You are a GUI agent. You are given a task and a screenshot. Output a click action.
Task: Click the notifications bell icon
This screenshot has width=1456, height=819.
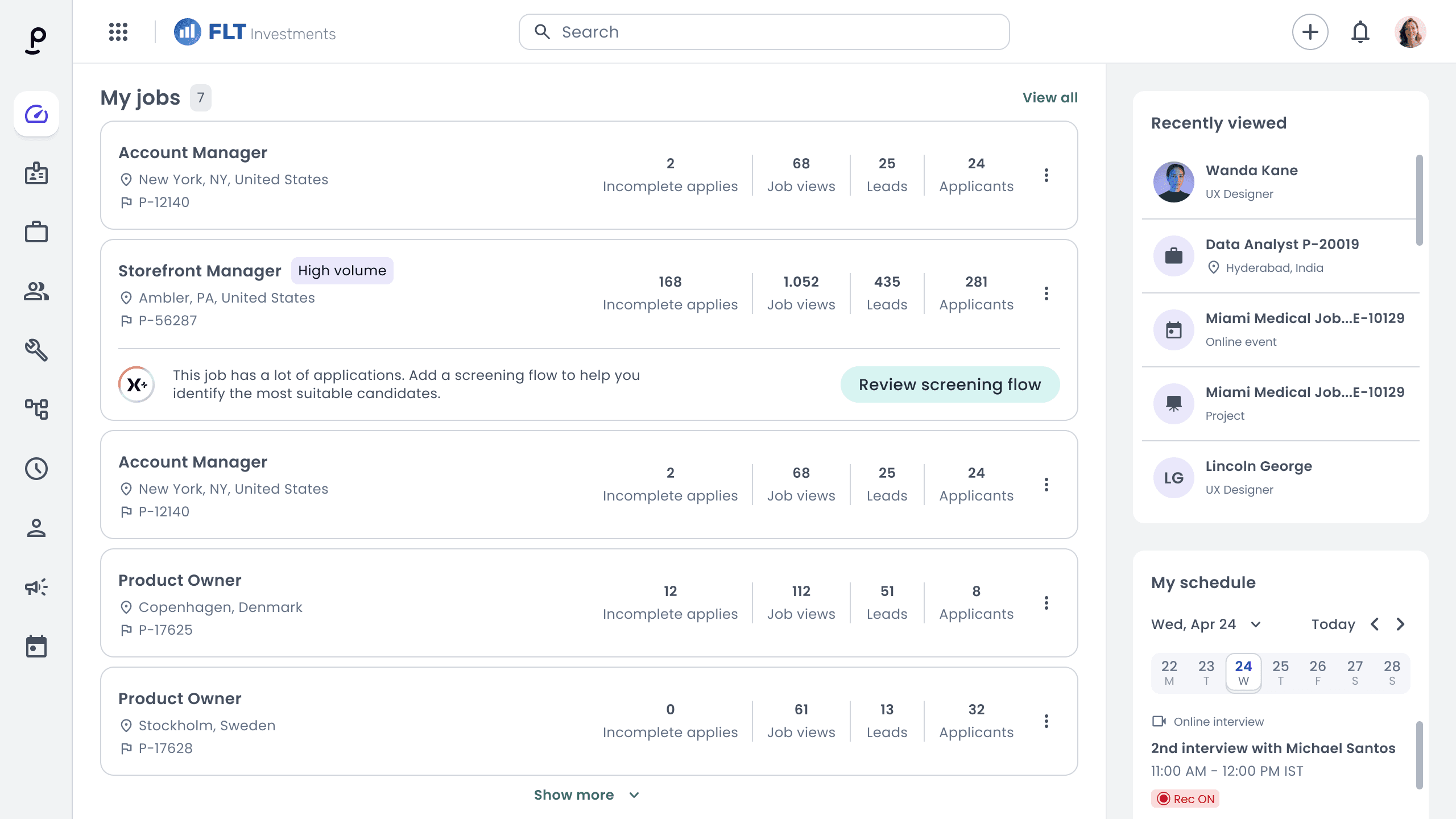1360,32
